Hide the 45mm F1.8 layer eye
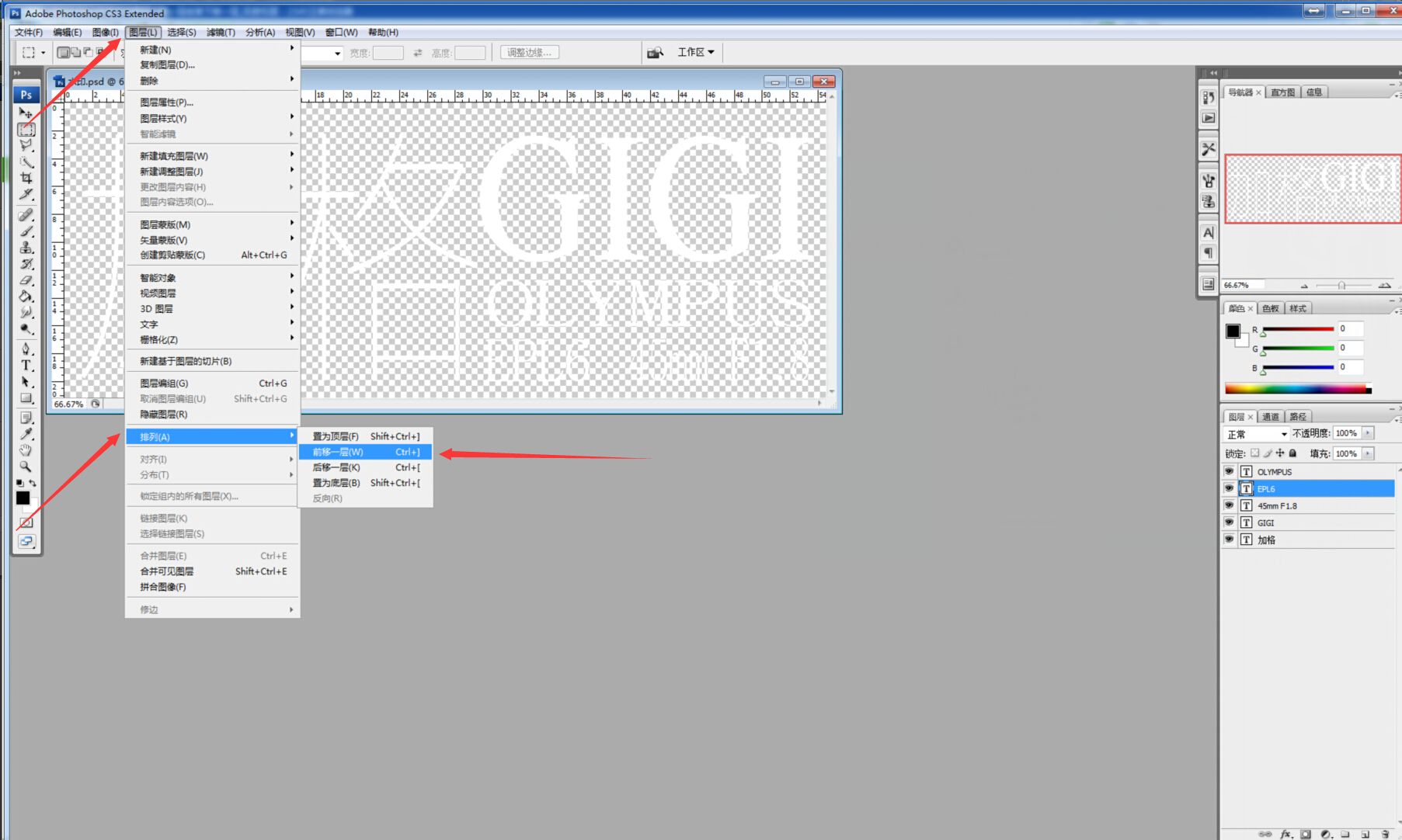Image resolution: width=1402 pixels, height=840 pixels. (1229, 505)
